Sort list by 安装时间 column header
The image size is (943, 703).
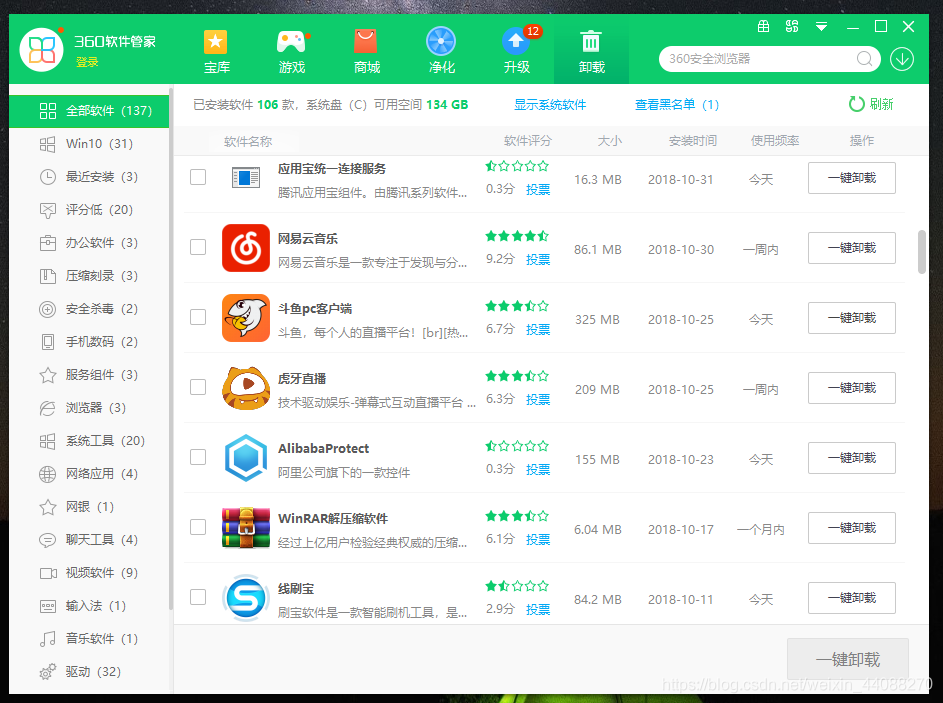coord(693,141)
